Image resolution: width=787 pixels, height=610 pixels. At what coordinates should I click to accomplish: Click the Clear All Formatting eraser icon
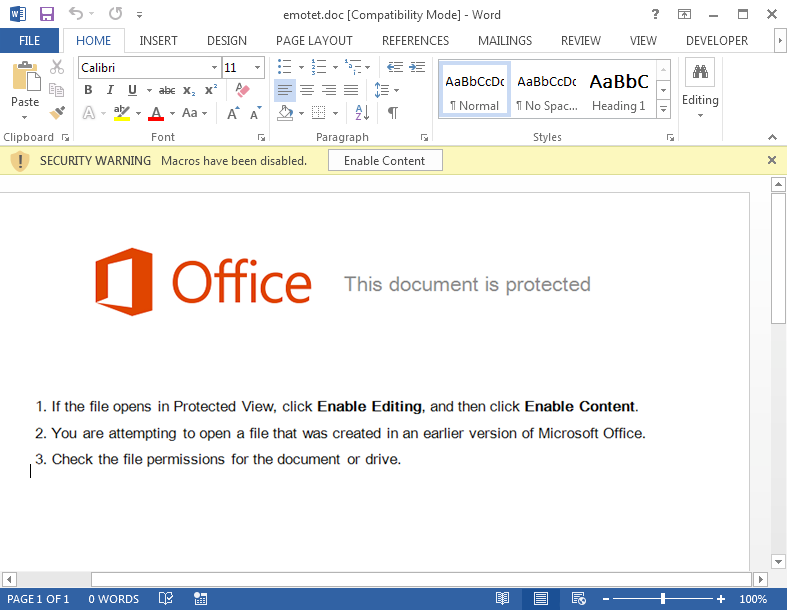click(242, 90)
